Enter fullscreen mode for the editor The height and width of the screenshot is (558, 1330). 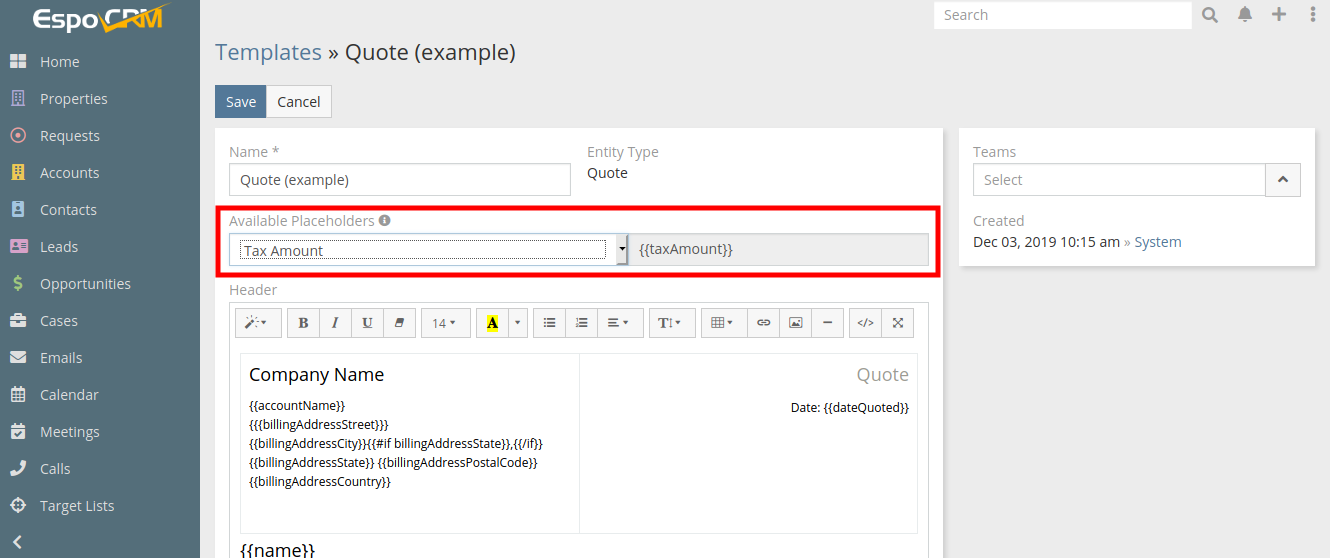click(x=898, y=323)
